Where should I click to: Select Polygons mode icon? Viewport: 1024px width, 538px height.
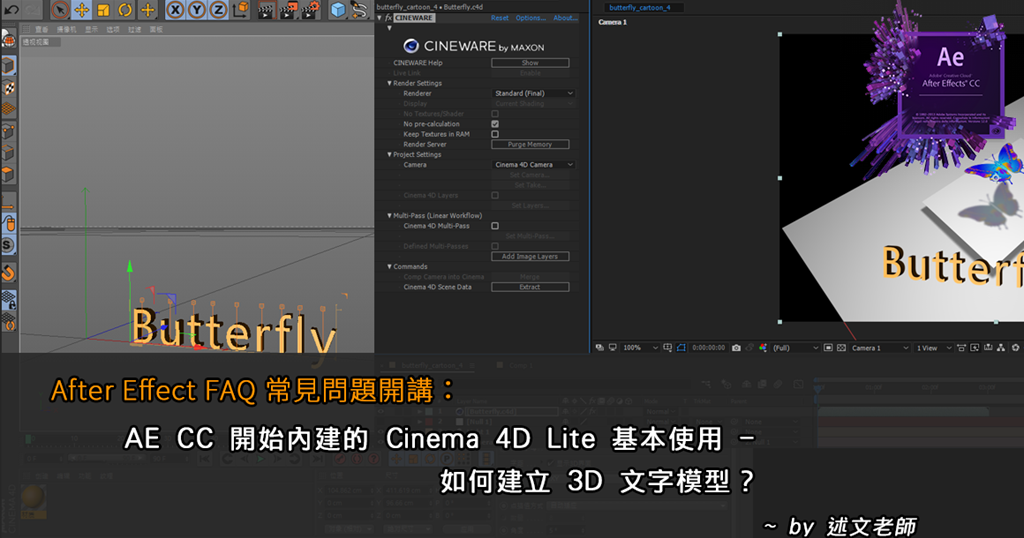[8, 174]
